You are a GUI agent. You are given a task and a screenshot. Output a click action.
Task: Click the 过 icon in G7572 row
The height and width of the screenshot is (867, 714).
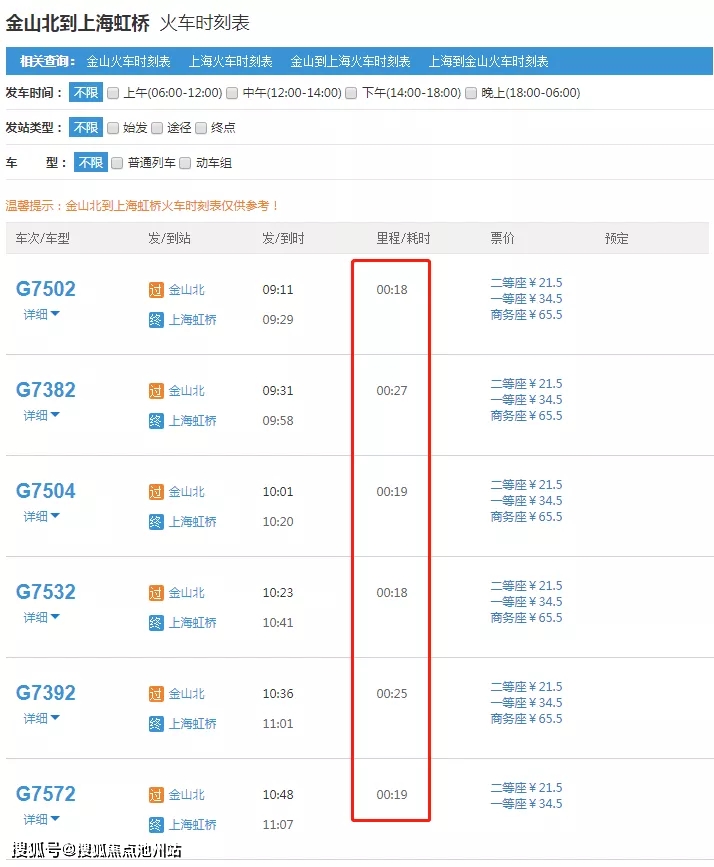tap(156, 795)
